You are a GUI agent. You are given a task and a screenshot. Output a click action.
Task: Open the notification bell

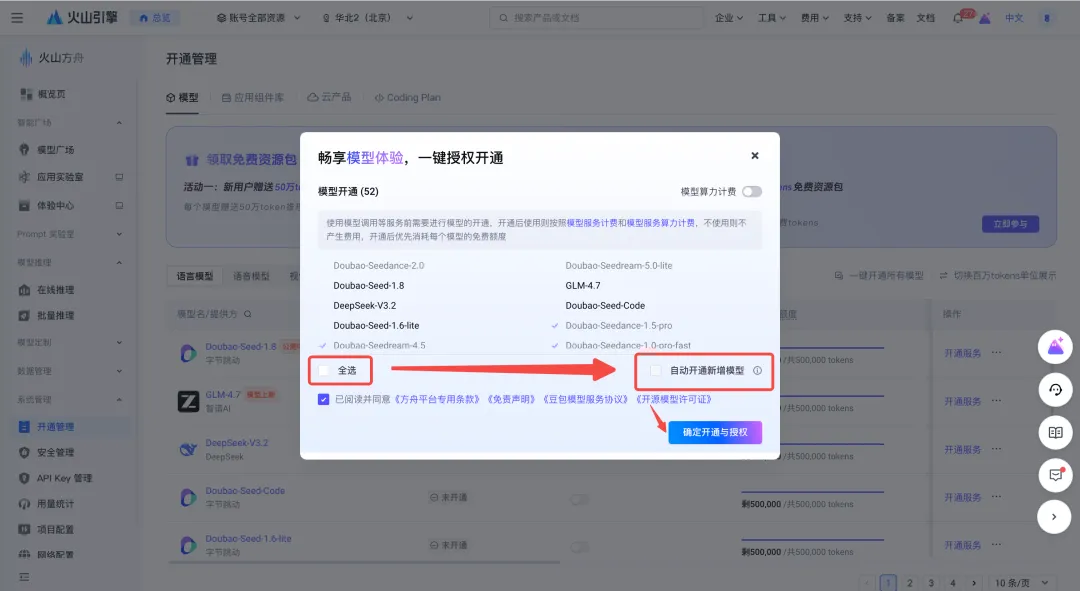coord(958,18)
